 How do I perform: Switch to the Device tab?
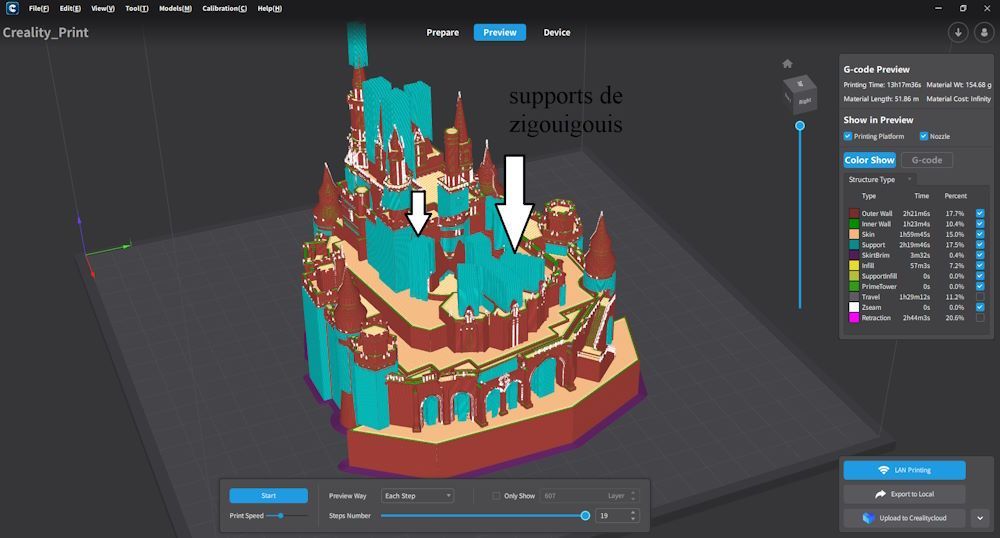pos(557,33)
